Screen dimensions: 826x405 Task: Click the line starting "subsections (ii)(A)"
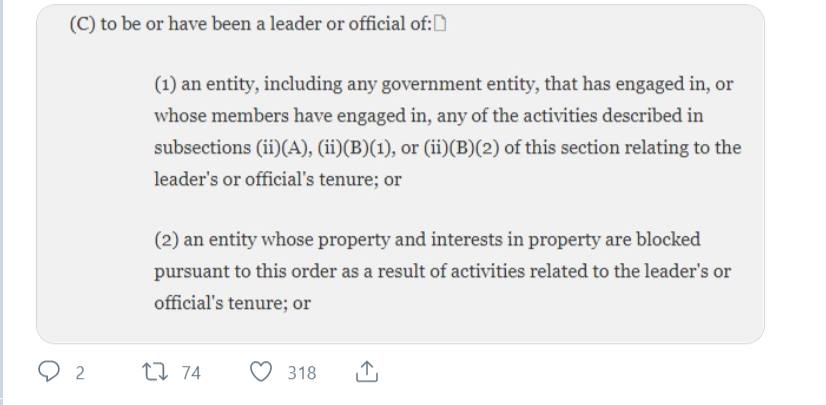tap(447, 148)
